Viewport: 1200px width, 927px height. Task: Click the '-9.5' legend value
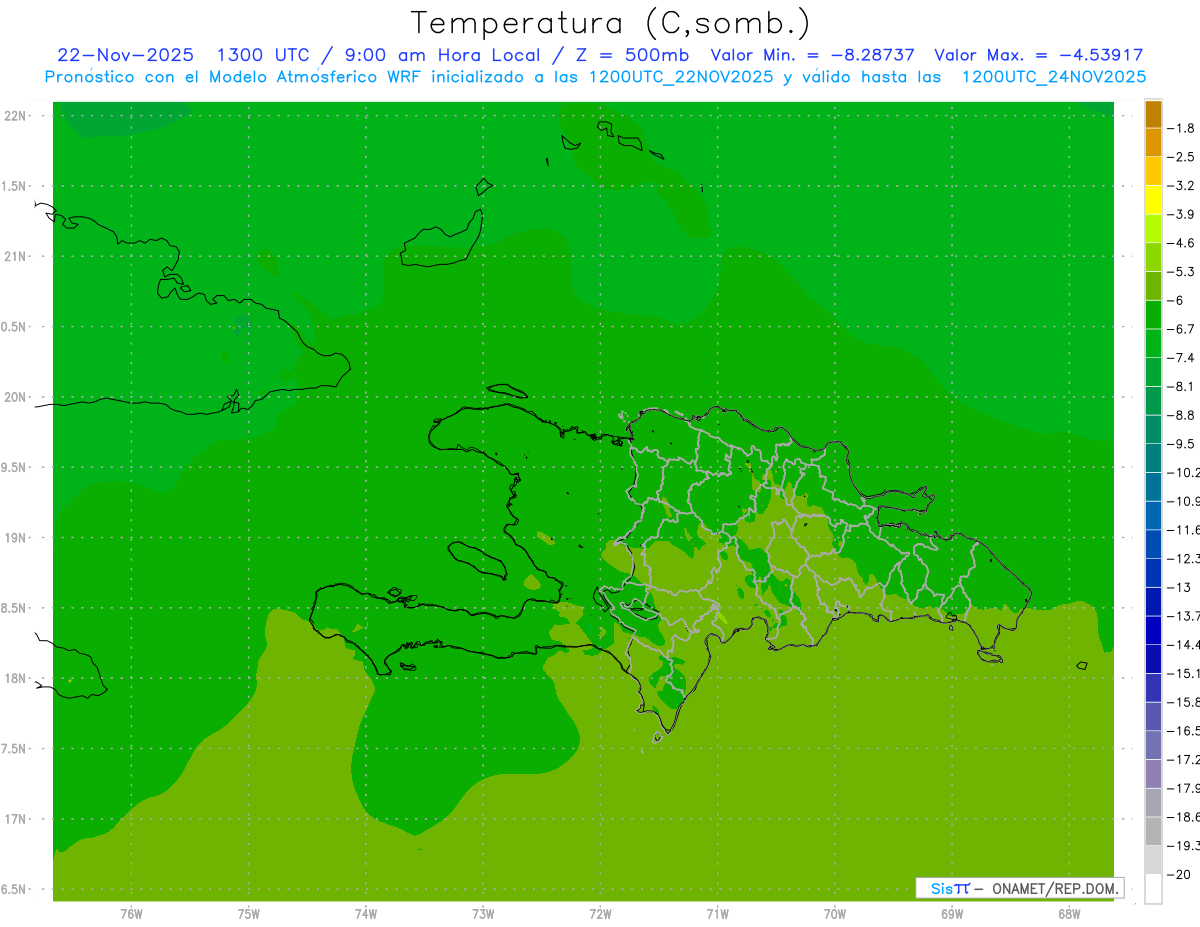click(x=1181, y=444)
